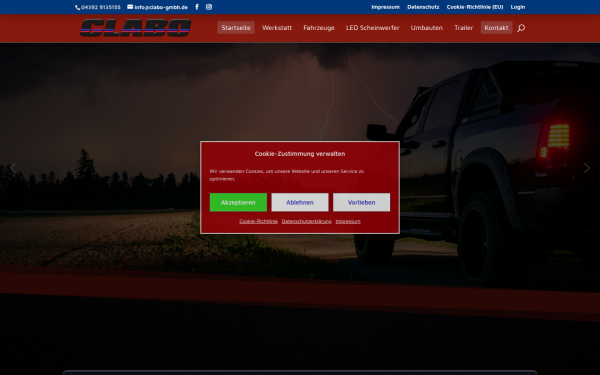This screenshot has width=600, height=375.
Task: Open Umbauten menu item
Action: point(427,28)
